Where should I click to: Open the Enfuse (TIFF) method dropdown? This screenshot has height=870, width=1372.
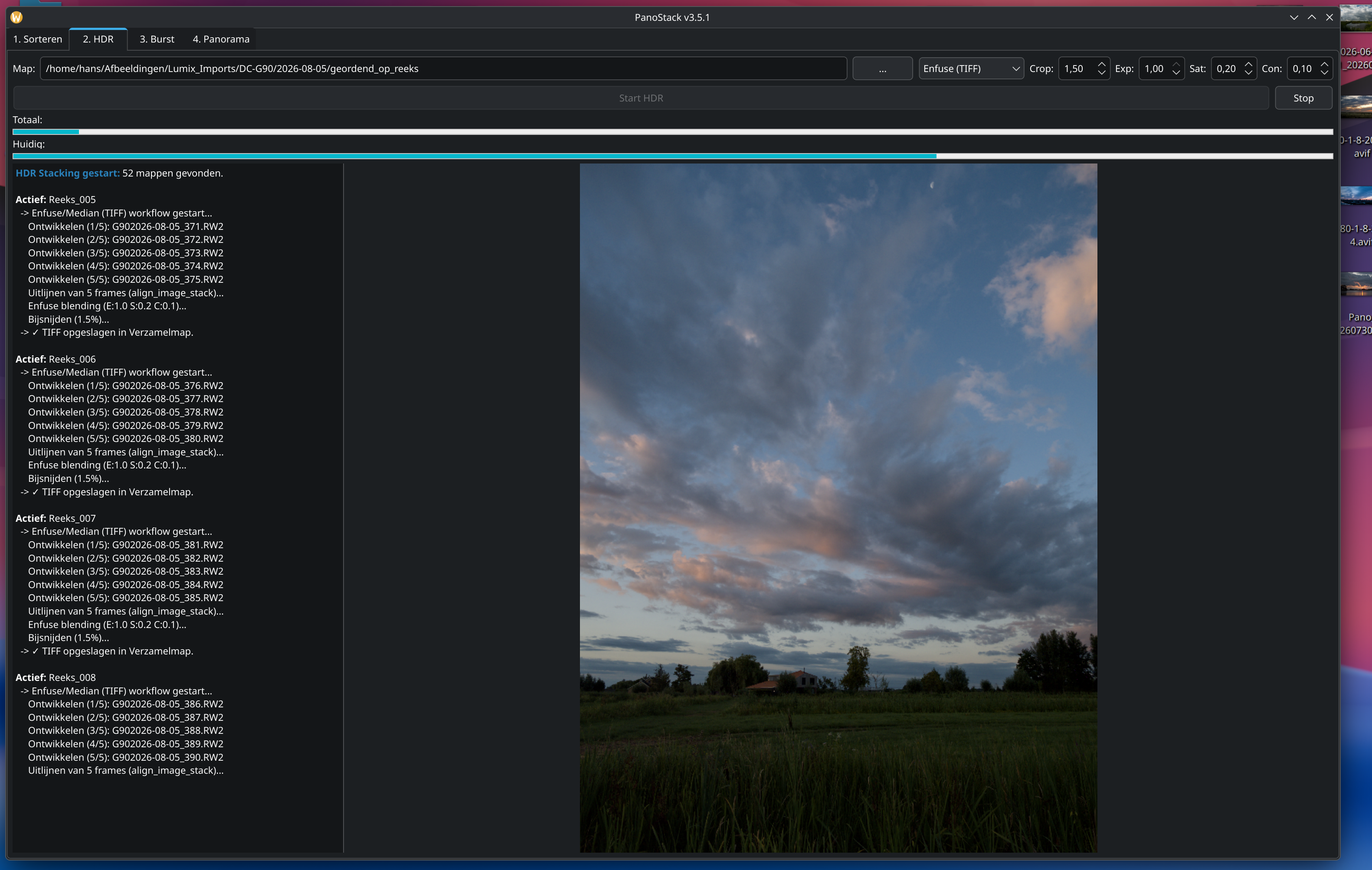tap(971, 69)
